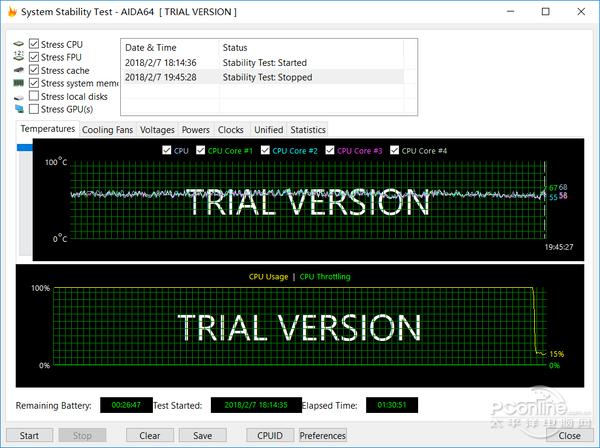Click the blue vertical slider left of temperature graph
The height and width of the screenshot is (448, 600).
24,147
